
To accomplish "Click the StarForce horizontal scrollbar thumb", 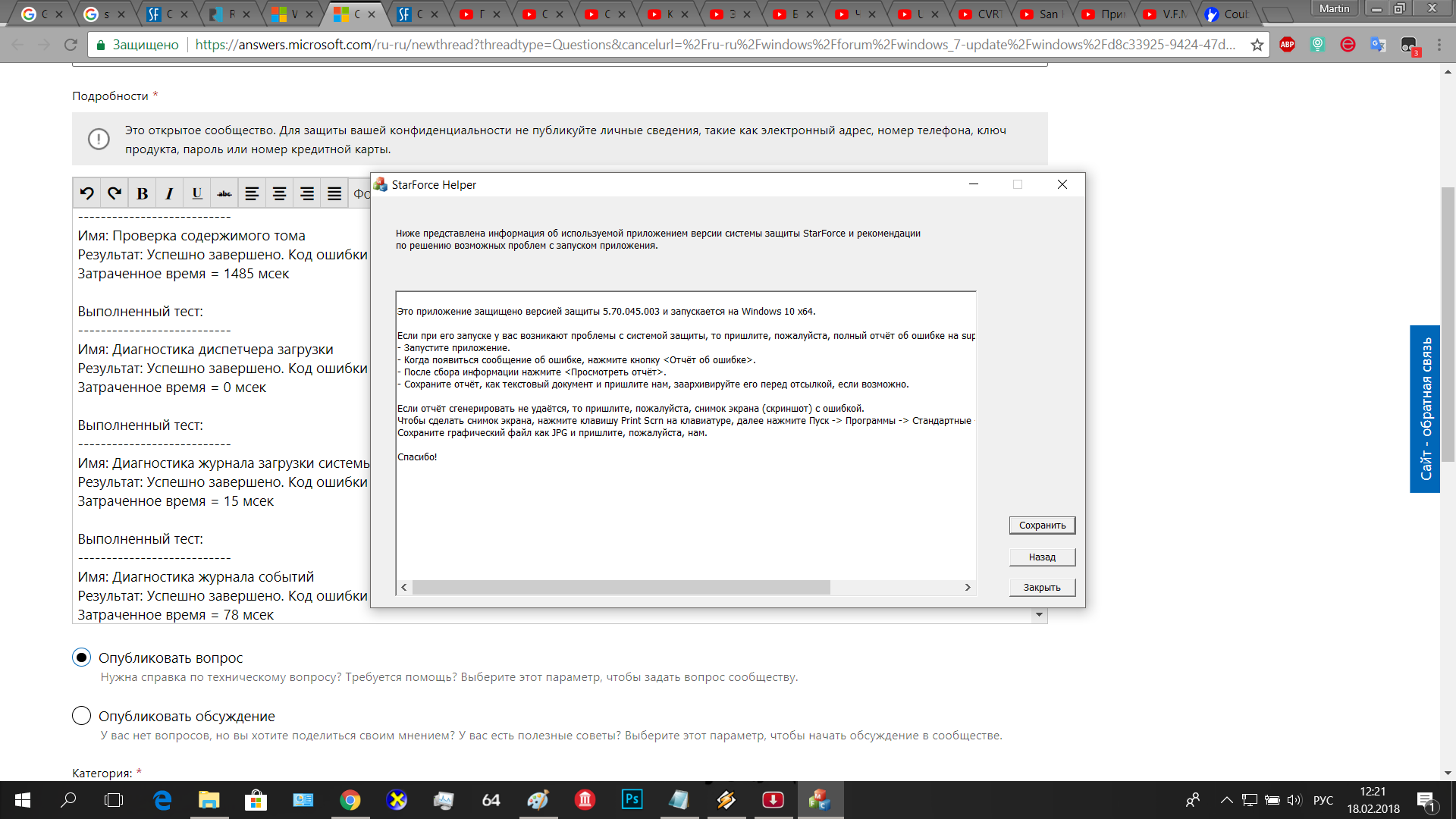I will coord(621,588).
